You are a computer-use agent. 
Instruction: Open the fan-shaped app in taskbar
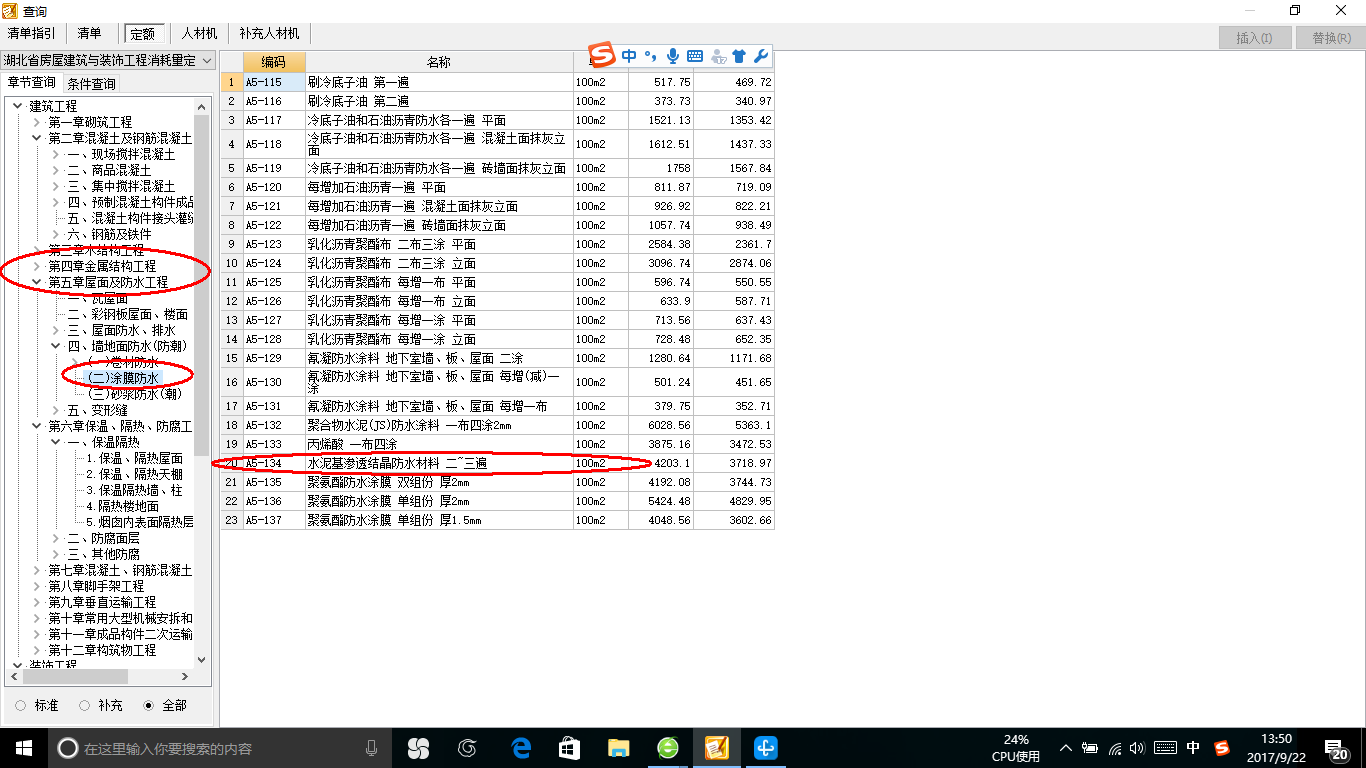click(x=418, y=748)
